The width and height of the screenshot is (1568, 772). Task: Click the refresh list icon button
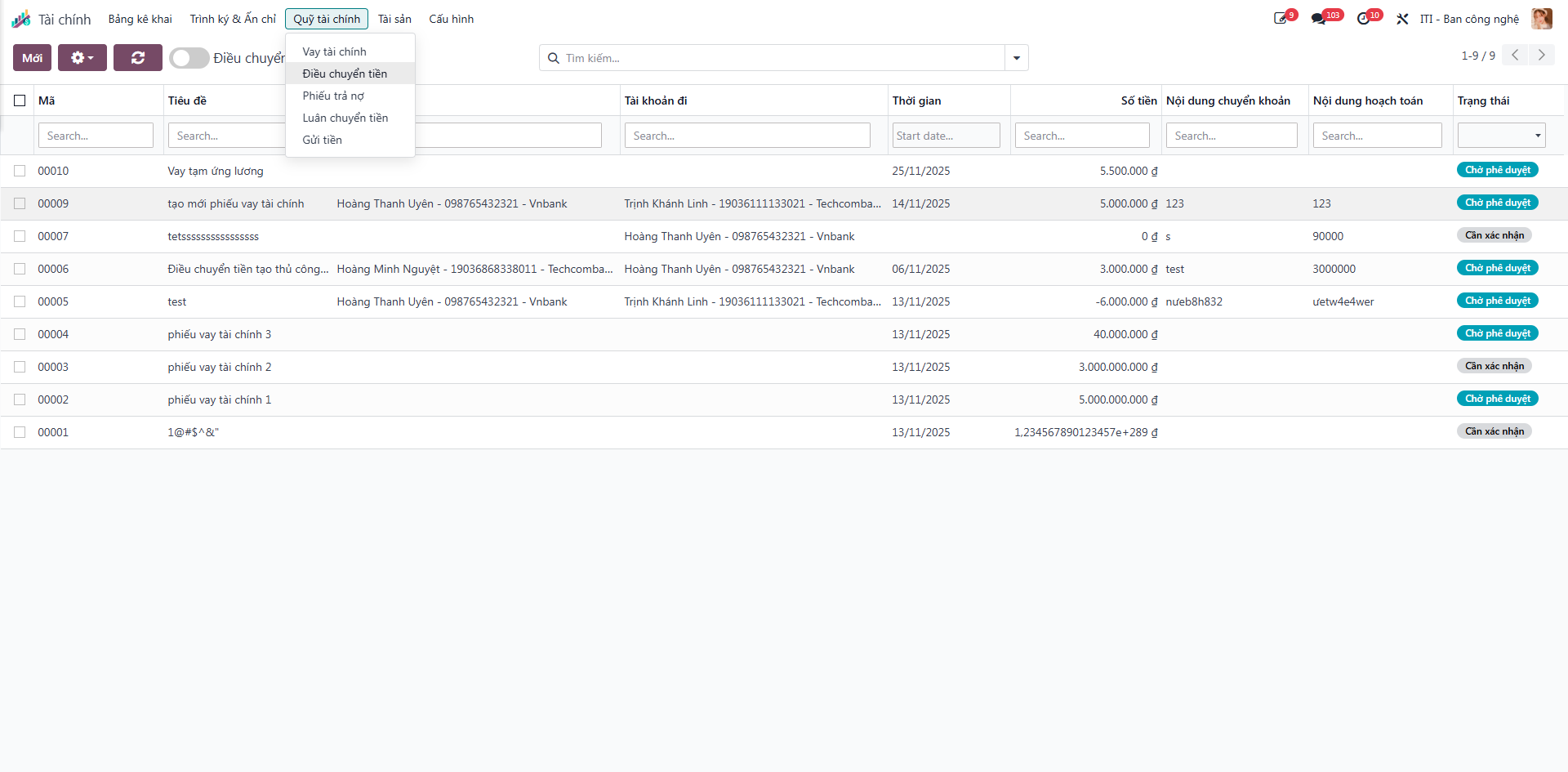tap(138, 58)
